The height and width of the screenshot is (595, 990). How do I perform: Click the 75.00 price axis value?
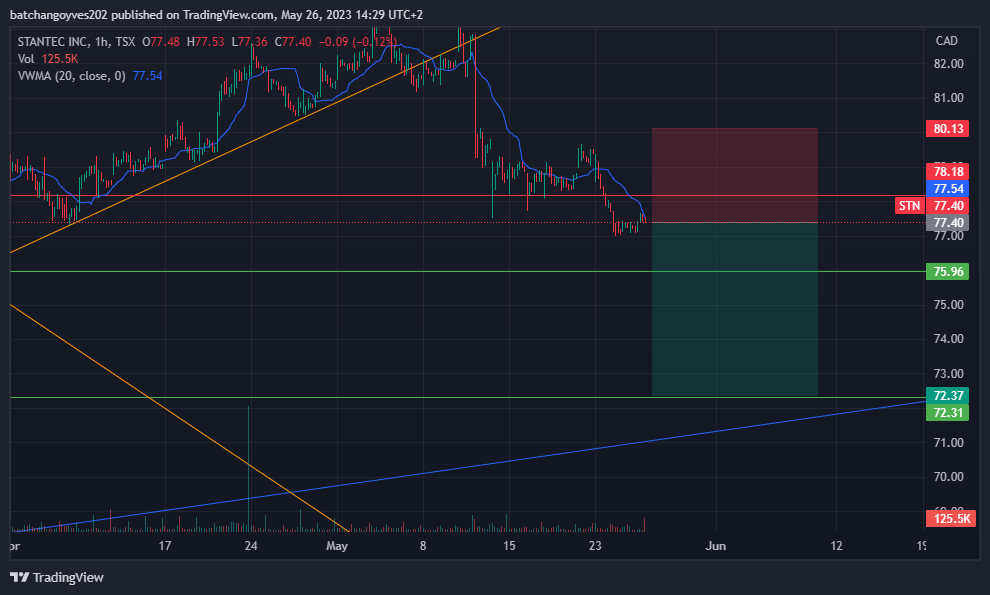coord(948,304)
